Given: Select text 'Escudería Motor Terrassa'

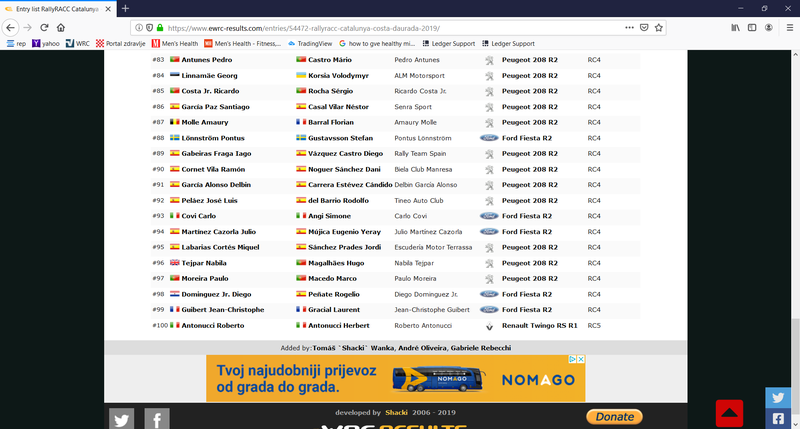Looking at the screenshot, I should tap(433, 247).
